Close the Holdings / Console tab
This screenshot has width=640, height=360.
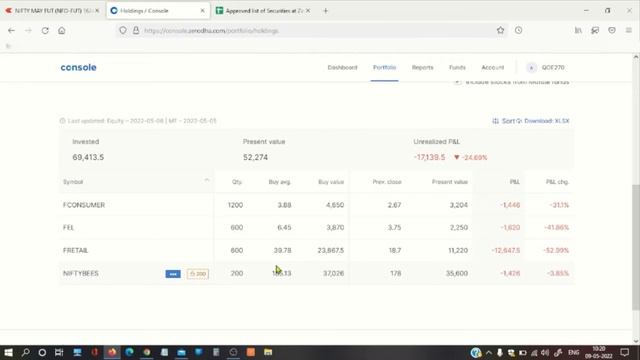click(202, 11)
